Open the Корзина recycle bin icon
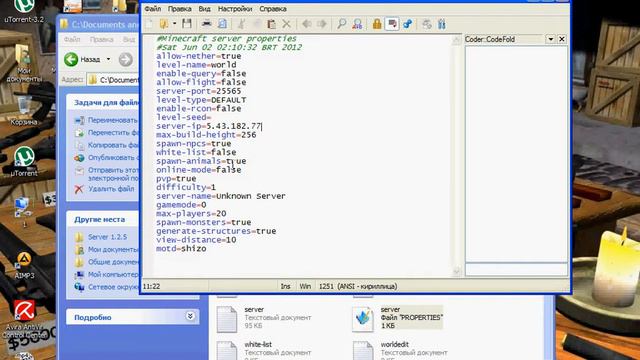Screen dimensions: 640x360 [x=24, y=110]
